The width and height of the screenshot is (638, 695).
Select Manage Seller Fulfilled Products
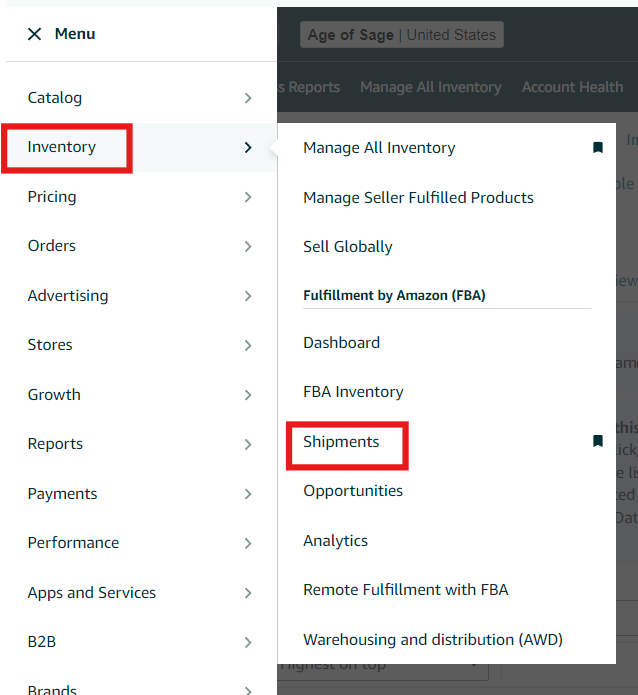[418, 197]
